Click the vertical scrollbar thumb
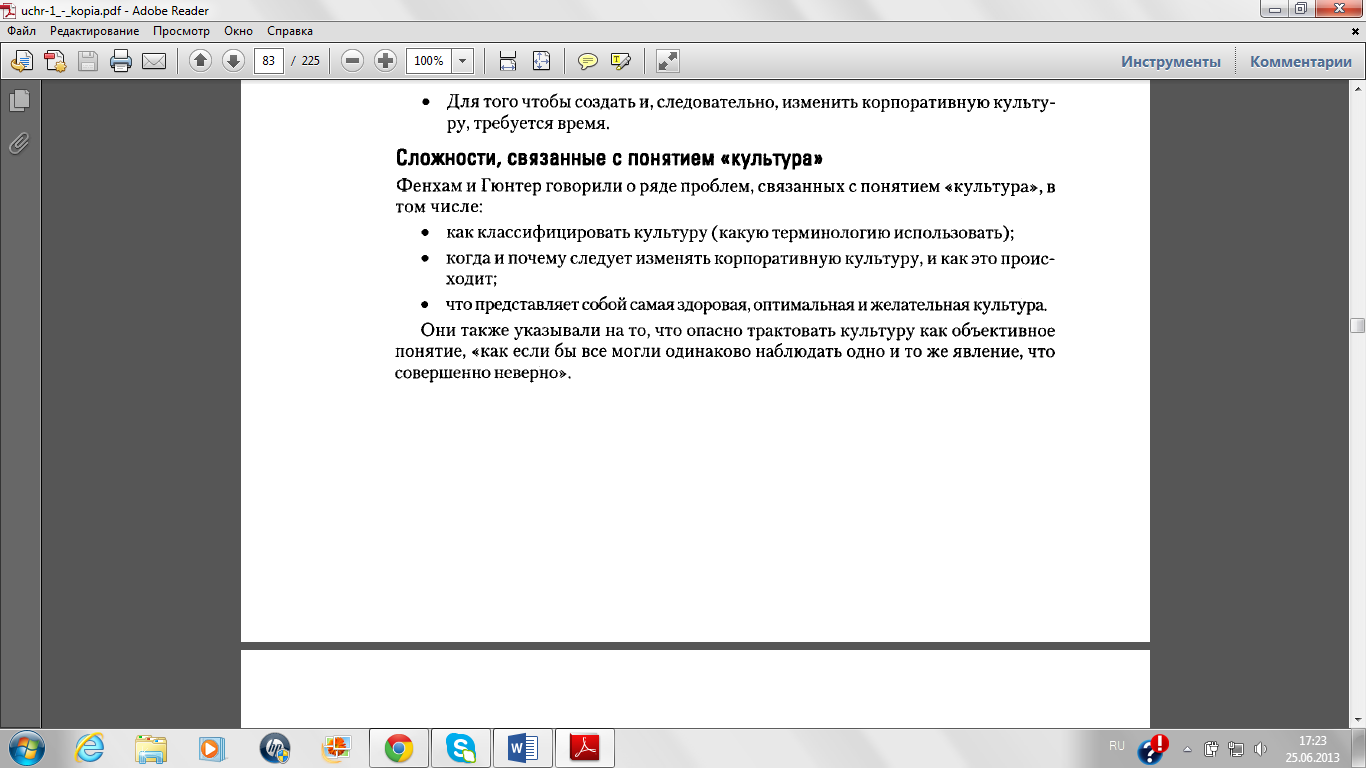 coord(1357,325)
